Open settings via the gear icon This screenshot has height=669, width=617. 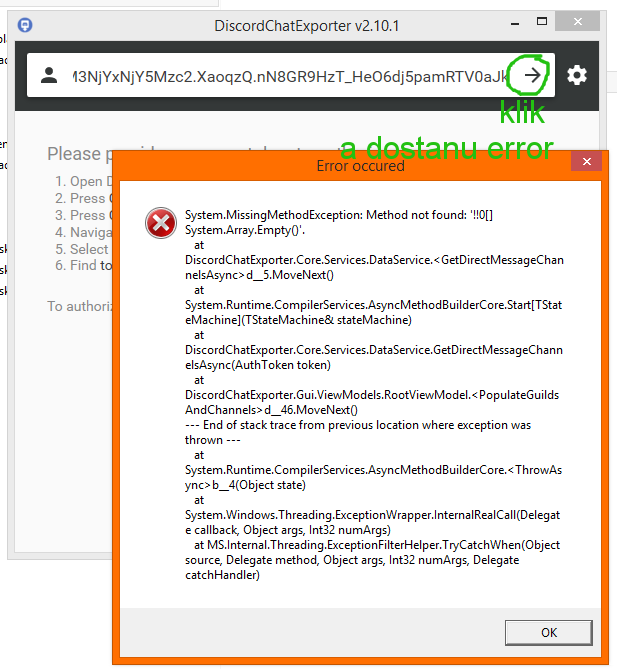tap(576, 76)
